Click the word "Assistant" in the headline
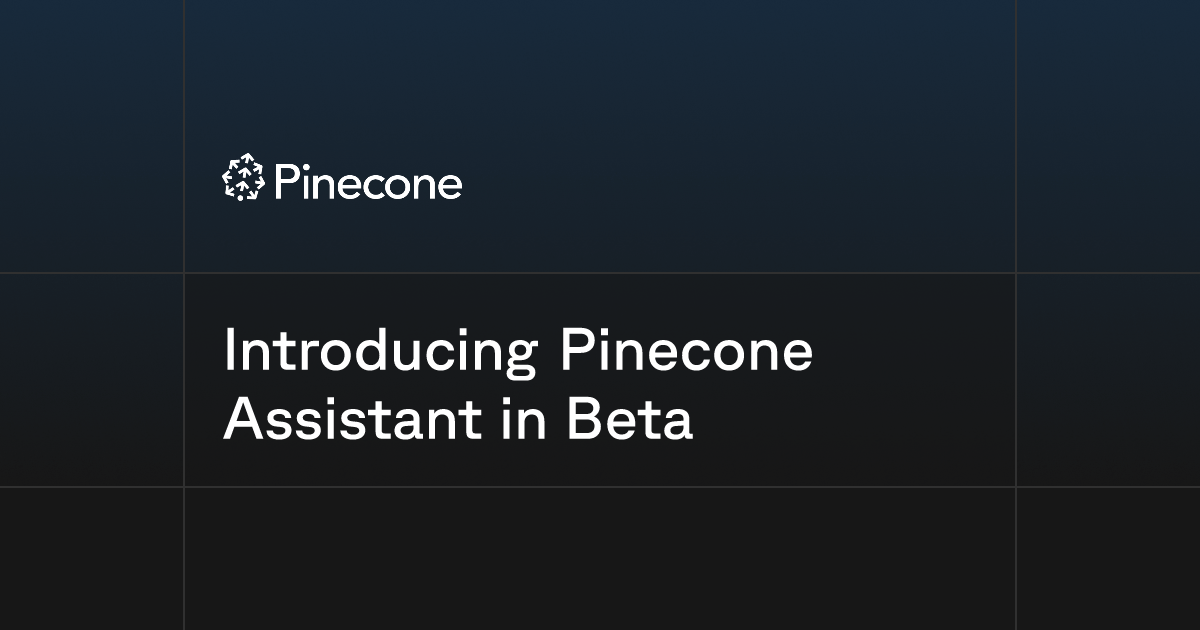 (352, 420)
